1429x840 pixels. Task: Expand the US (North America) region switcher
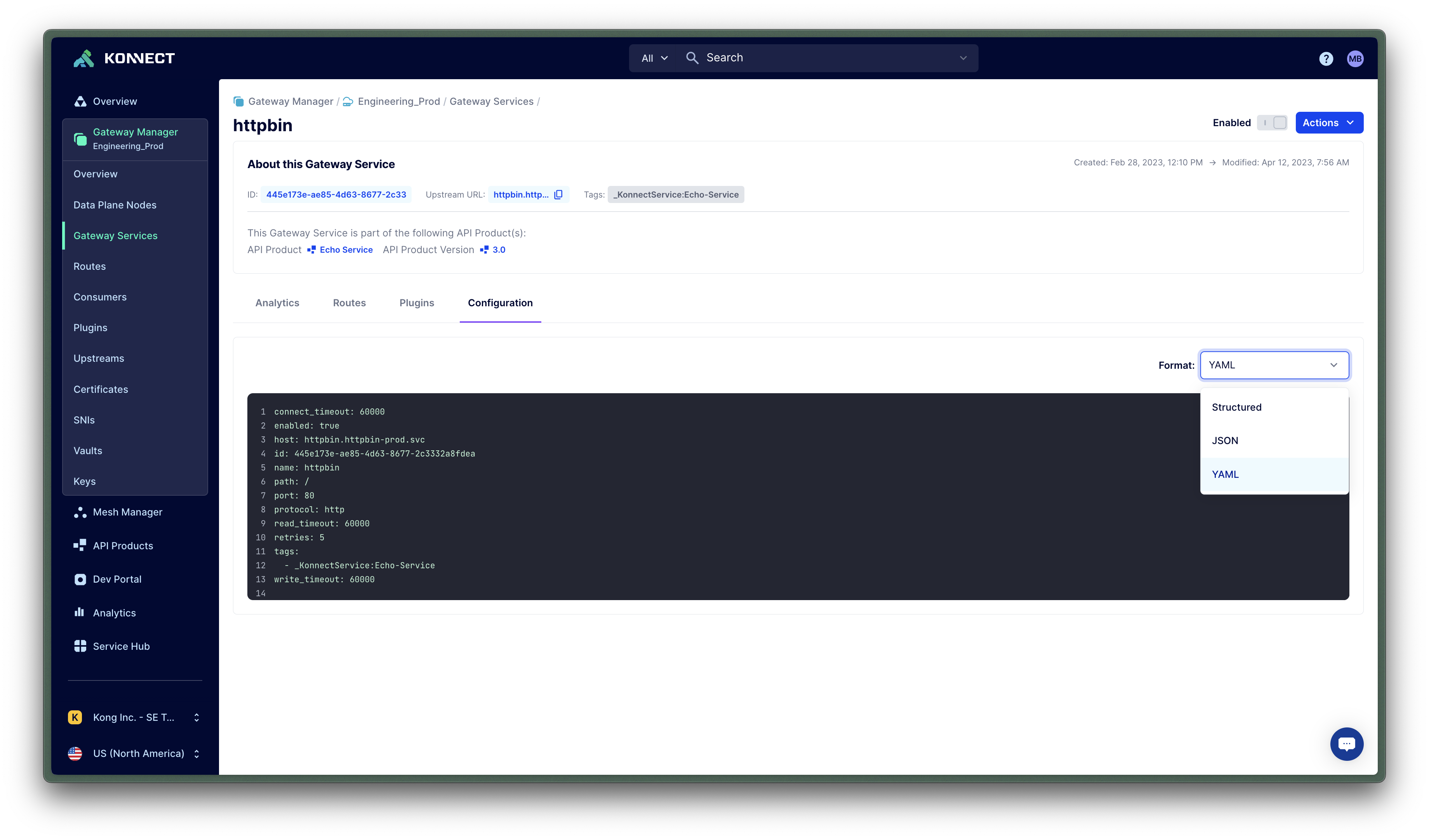[x=196, y=753]
